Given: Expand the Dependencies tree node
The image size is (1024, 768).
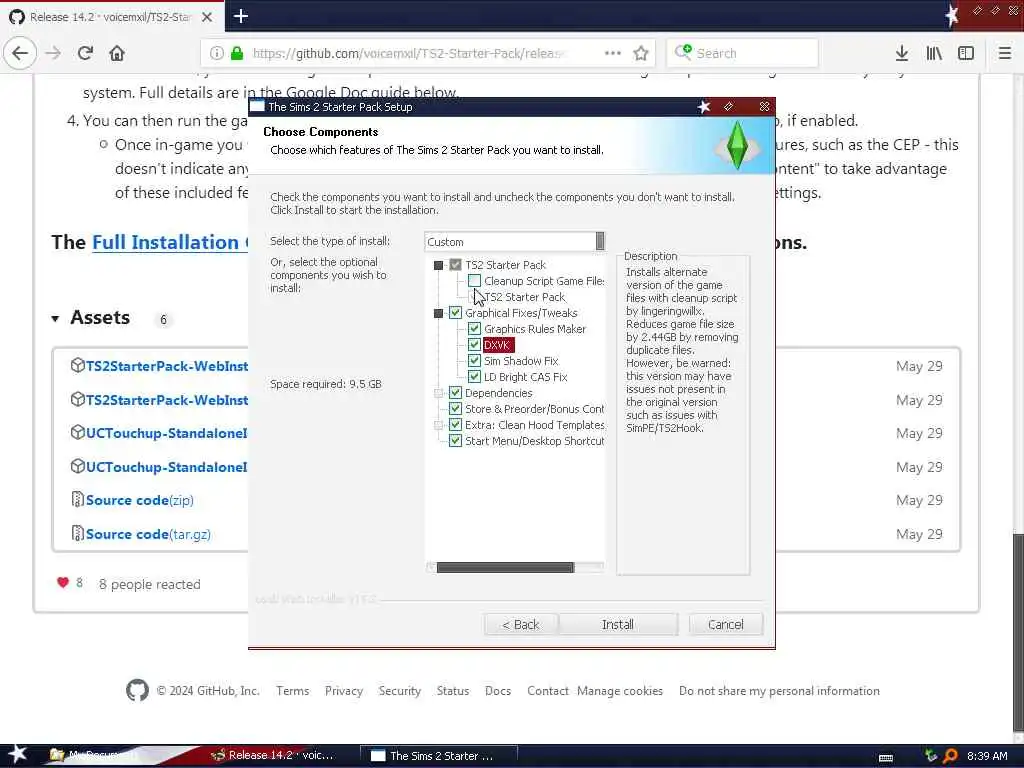Looking at the screenshot, I should tap(438, 393).
